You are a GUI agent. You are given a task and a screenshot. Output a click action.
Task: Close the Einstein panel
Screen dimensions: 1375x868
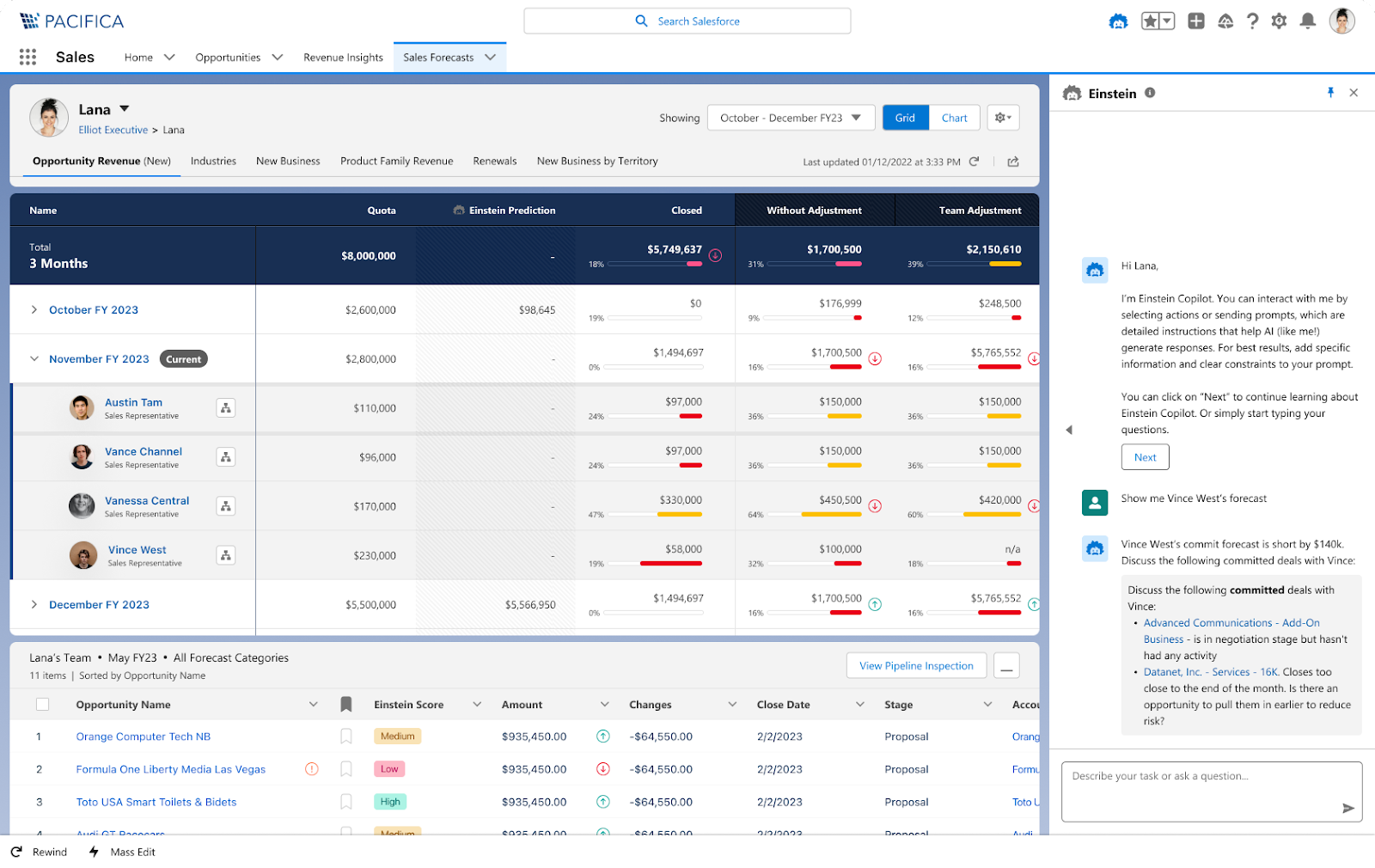pos(1354,93)
